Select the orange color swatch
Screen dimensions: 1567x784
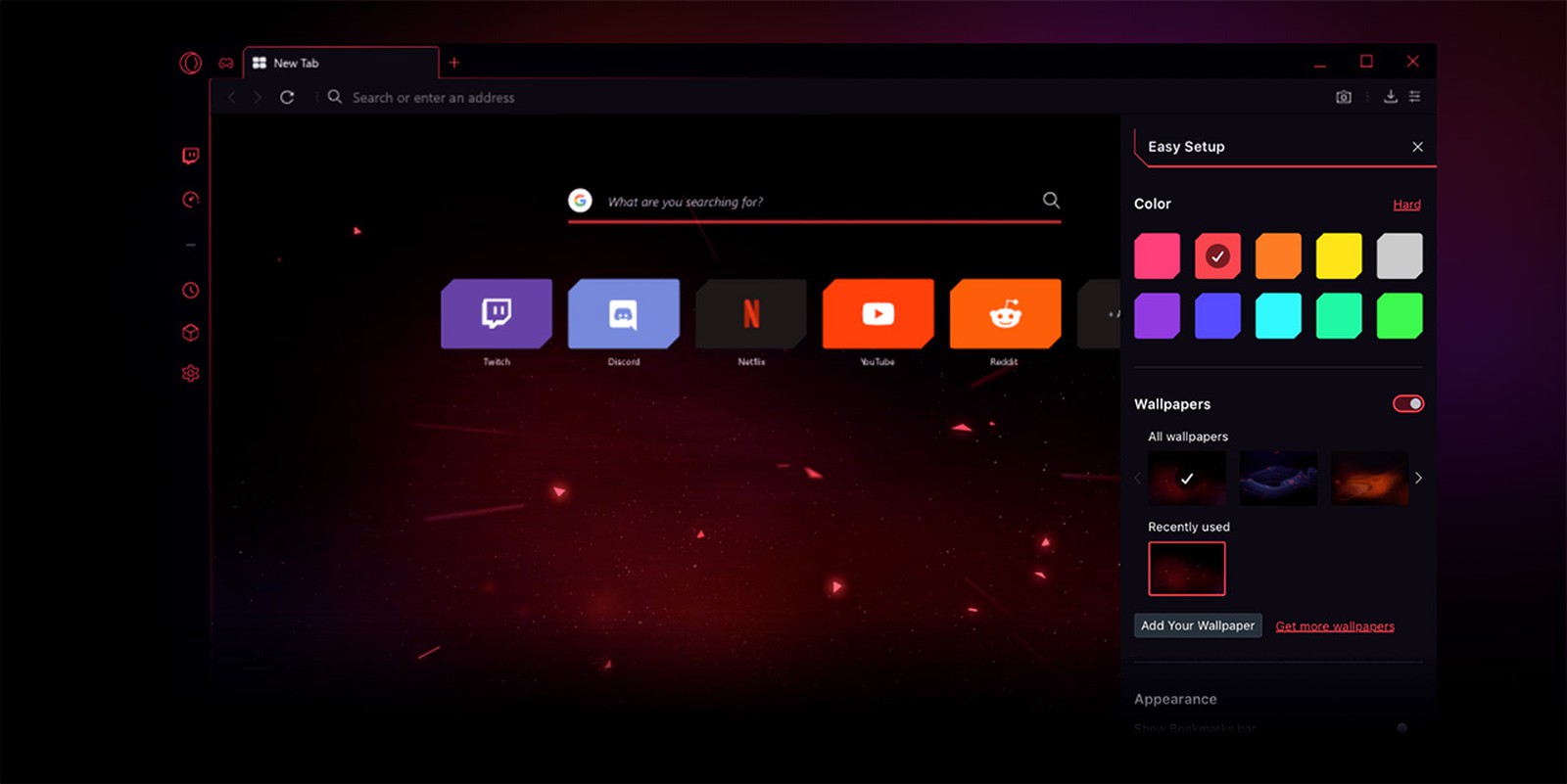click(1279, 256)
